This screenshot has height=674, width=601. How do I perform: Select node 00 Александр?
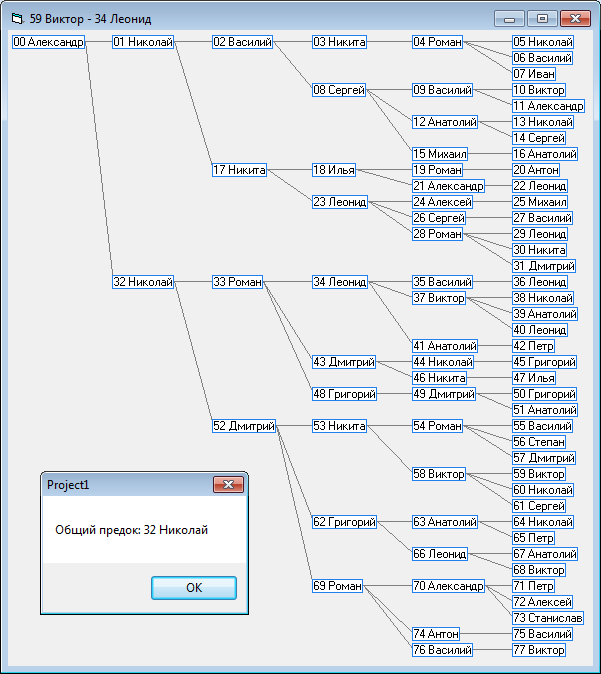click(x=48, y=42)
